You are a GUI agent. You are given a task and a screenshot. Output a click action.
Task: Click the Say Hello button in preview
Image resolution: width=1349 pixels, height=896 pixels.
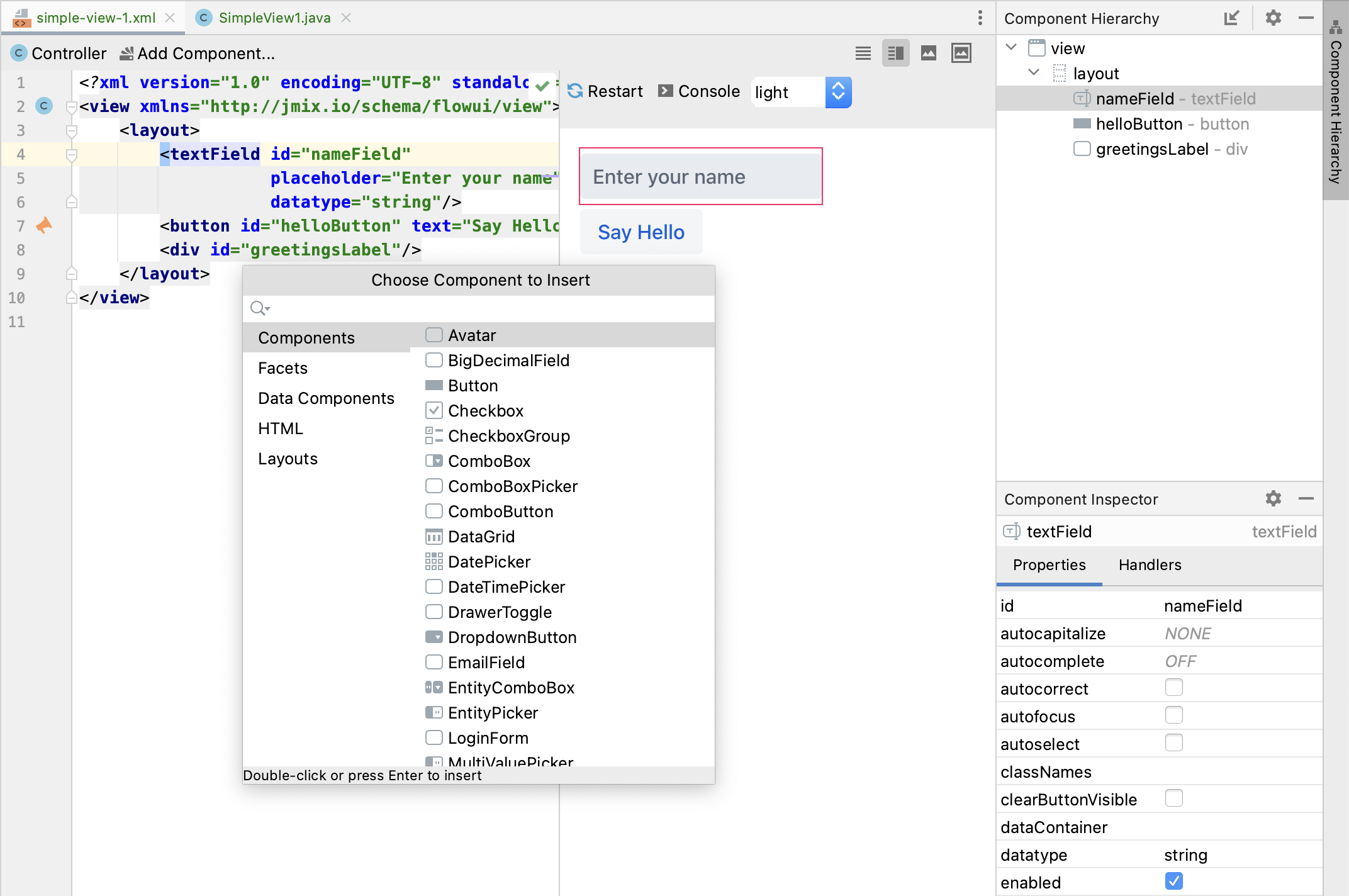(x=641, y=232)
